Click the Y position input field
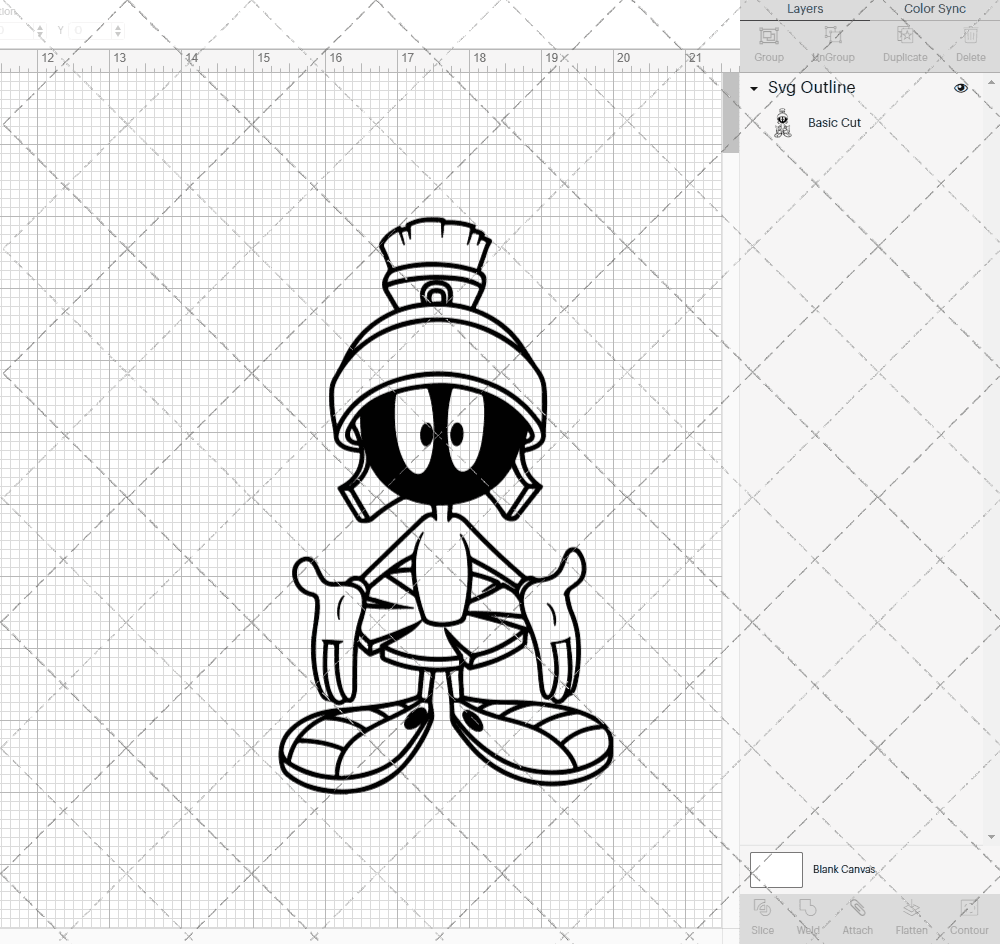 click(89, 30)
